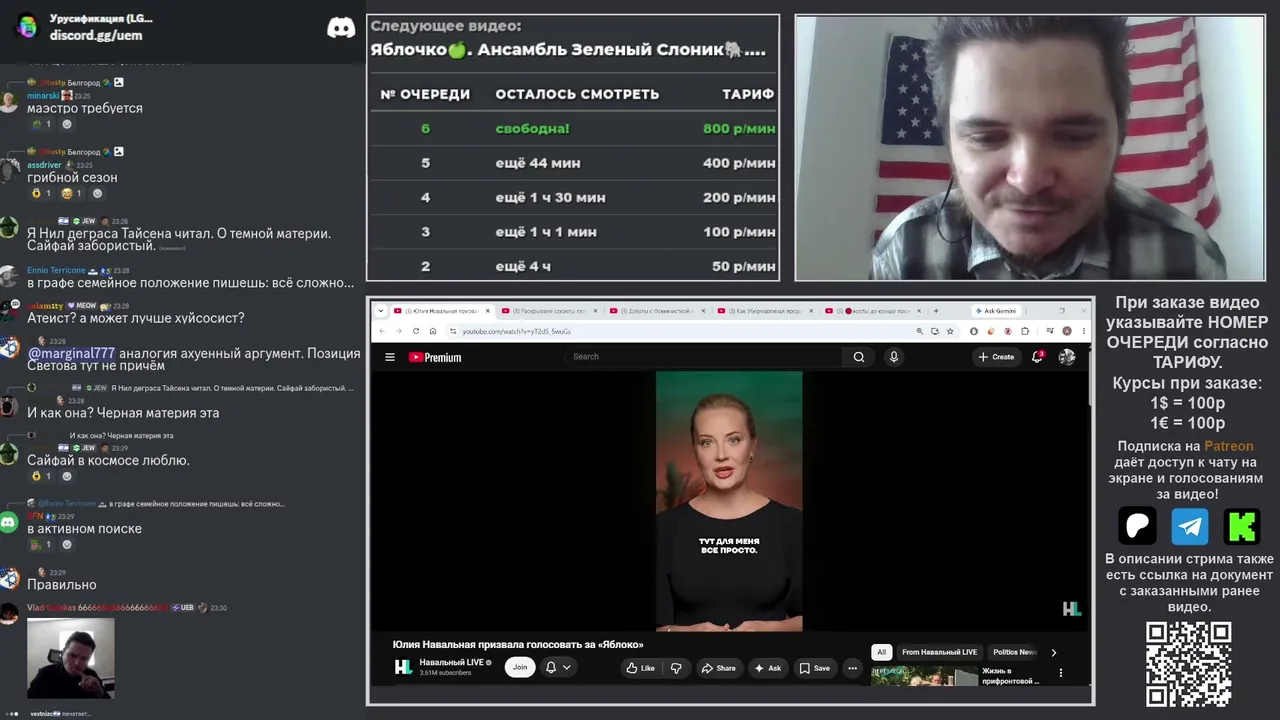
Task: Switch to the Юлия Навальная browser tab
Action: point(441,311)
